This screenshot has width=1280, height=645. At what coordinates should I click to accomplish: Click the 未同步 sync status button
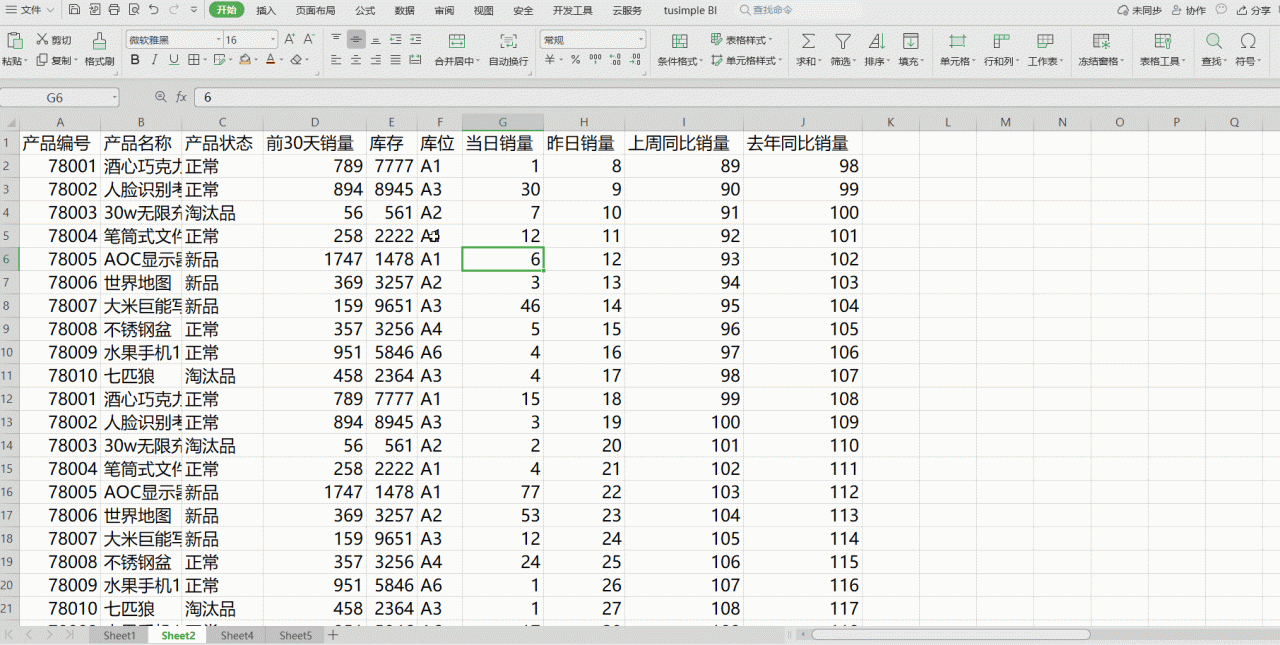(x=1139, y=10)
